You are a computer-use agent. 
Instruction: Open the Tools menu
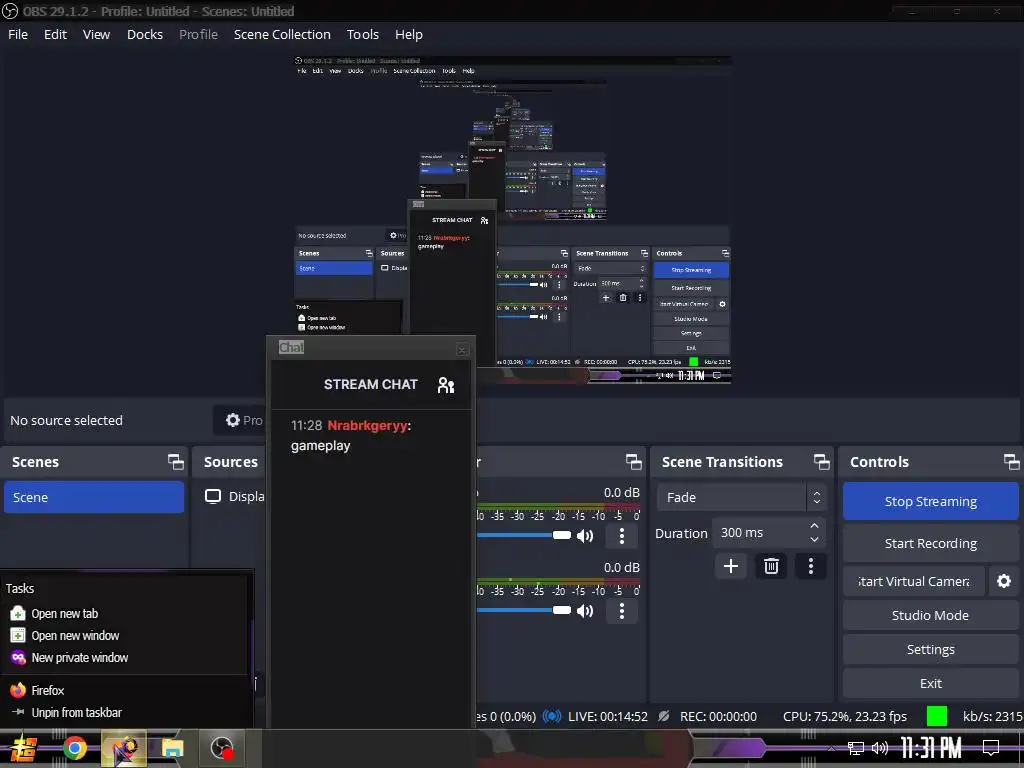tap(362, 35)
